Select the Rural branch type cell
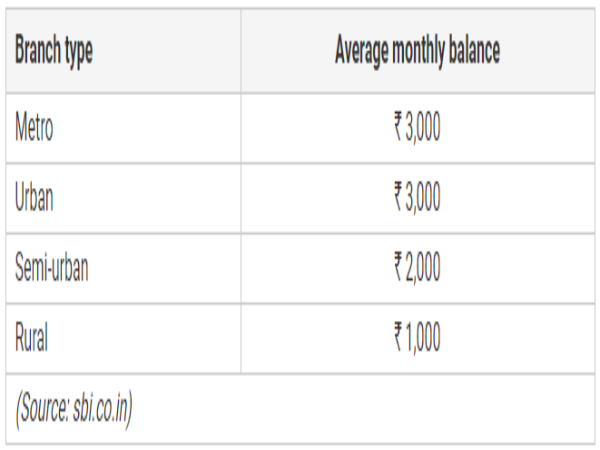The height and width of the screenshot is (450, 600). (x=32, y=338)
